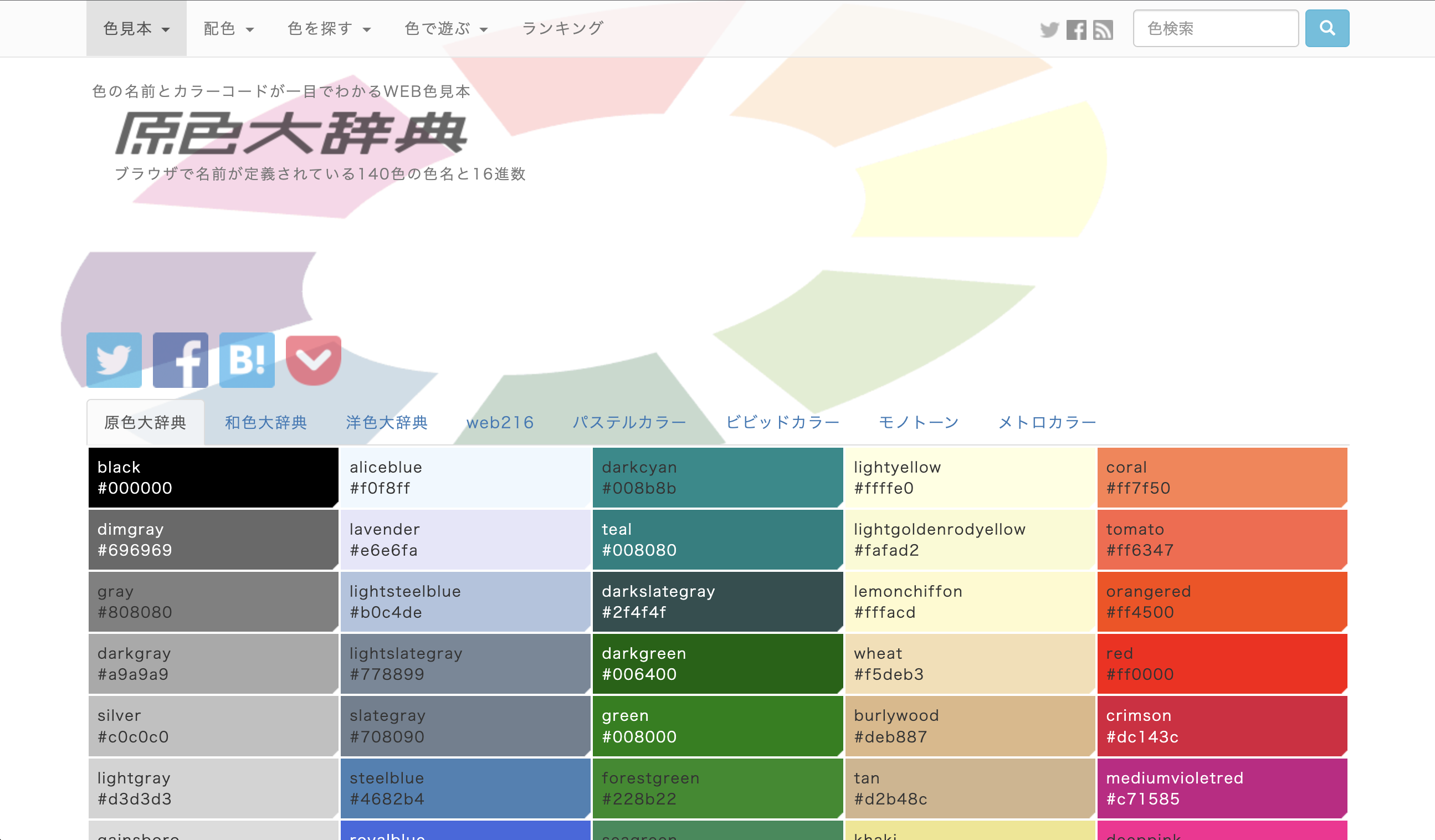Switch to the web216 tab
Image resolution: width=1435 pixels, height=840 pixels.
[500, 423]
